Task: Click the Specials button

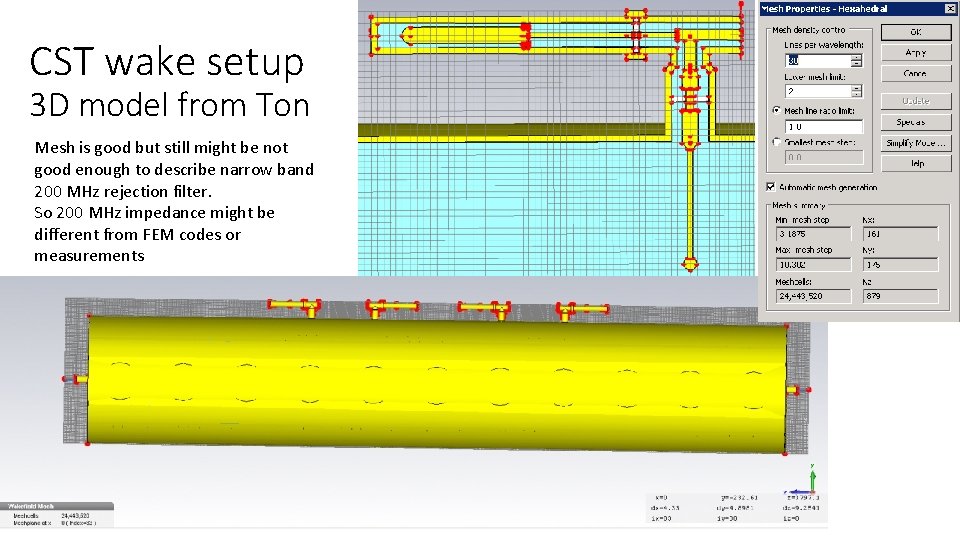Action: [x=915, y=122]
